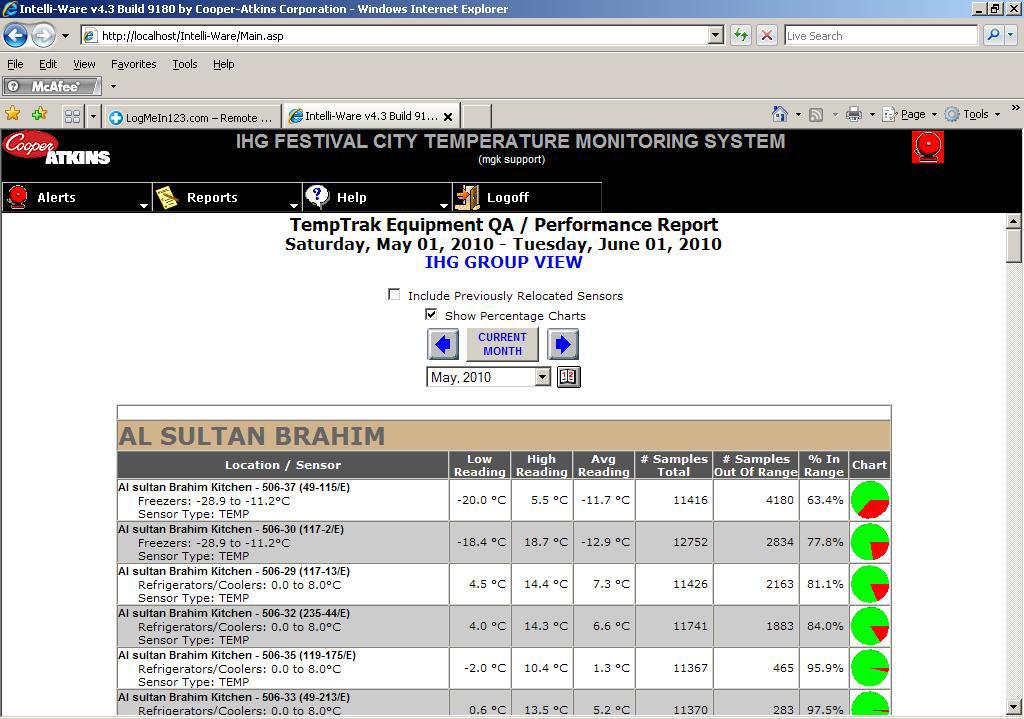Image resolution: width=1024 pixels, height=719 pixels.
Task: Switch to the LogMeIn123.com tab
Action: click(192, 118)
